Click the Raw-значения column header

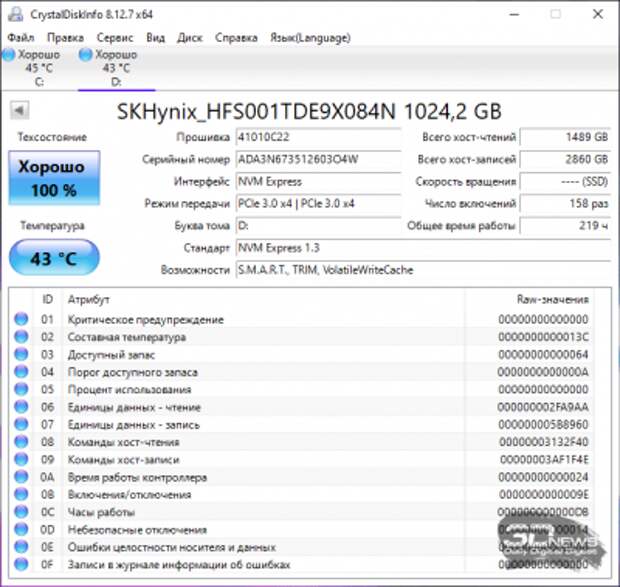552,299
